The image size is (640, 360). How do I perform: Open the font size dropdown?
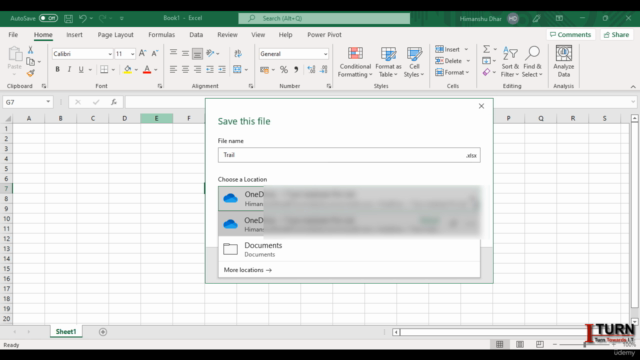pos(133,54)
